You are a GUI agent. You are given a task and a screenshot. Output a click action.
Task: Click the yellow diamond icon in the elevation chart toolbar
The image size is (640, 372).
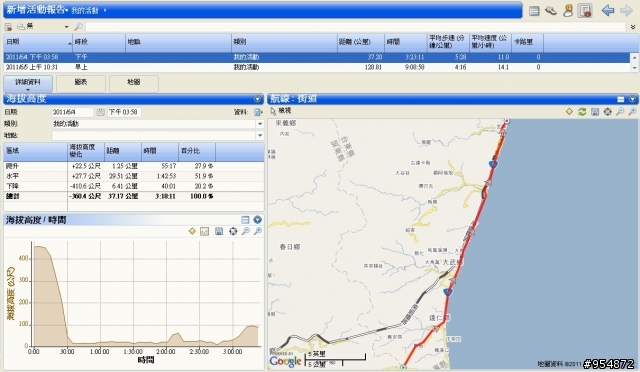(192, 231)
